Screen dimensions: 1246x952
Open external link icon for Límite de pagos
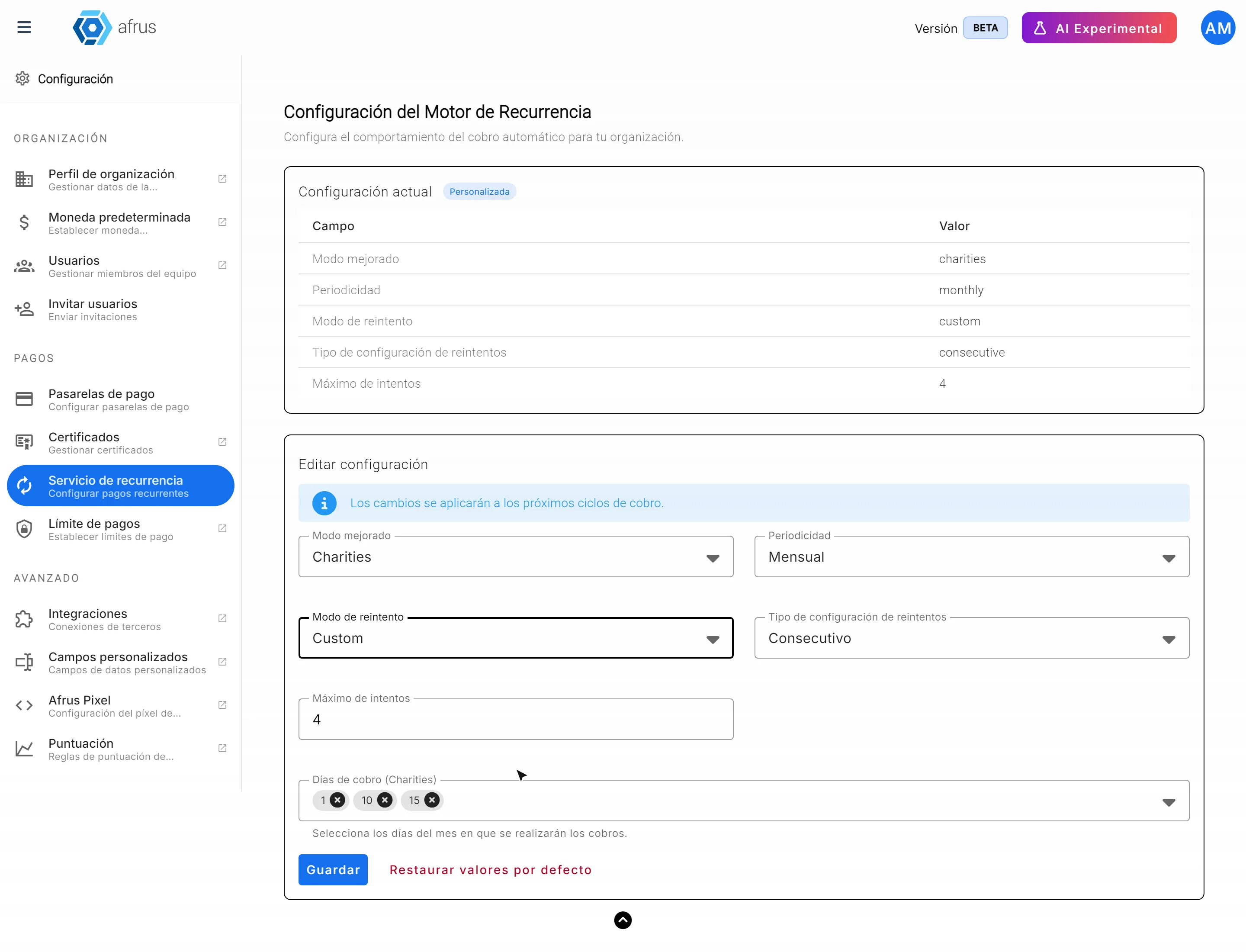click(x=222, y=529)
